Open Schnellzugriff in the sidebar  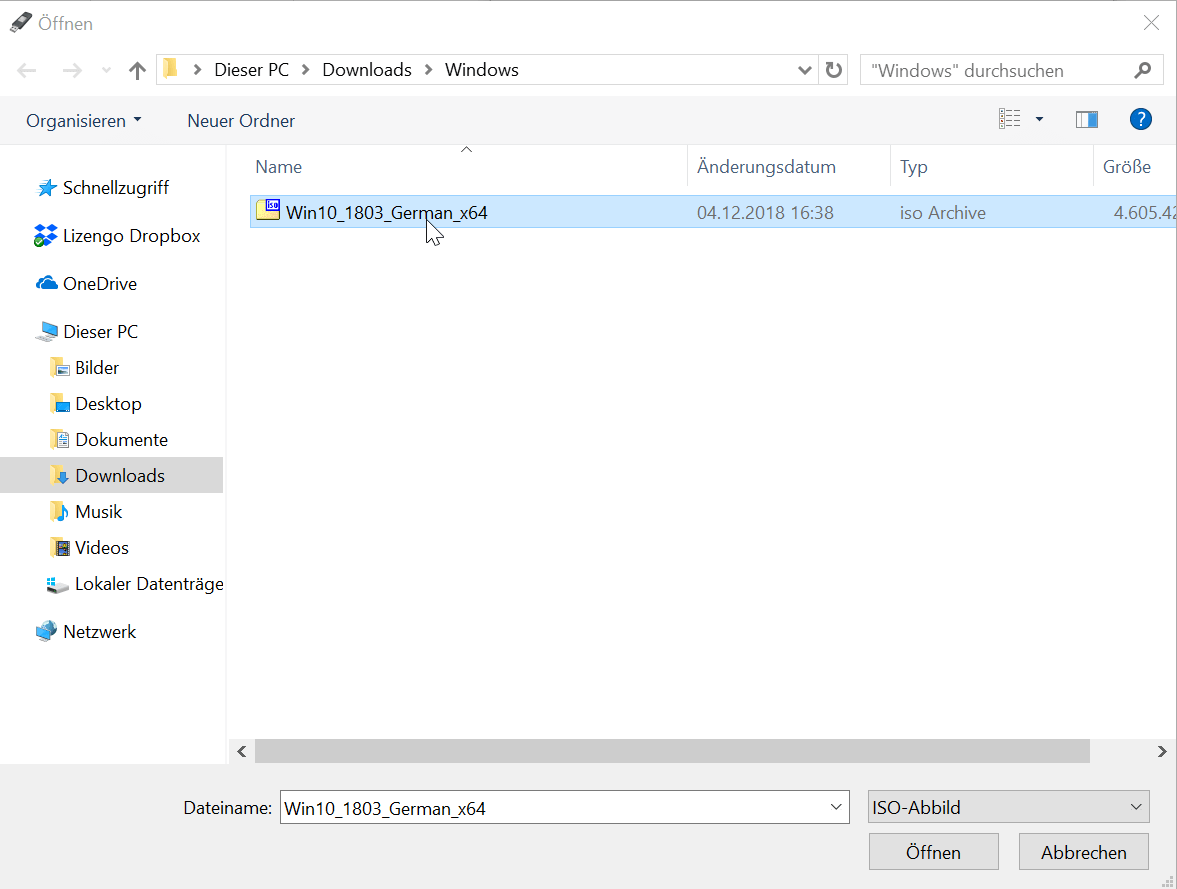click(x=116, y=188)
